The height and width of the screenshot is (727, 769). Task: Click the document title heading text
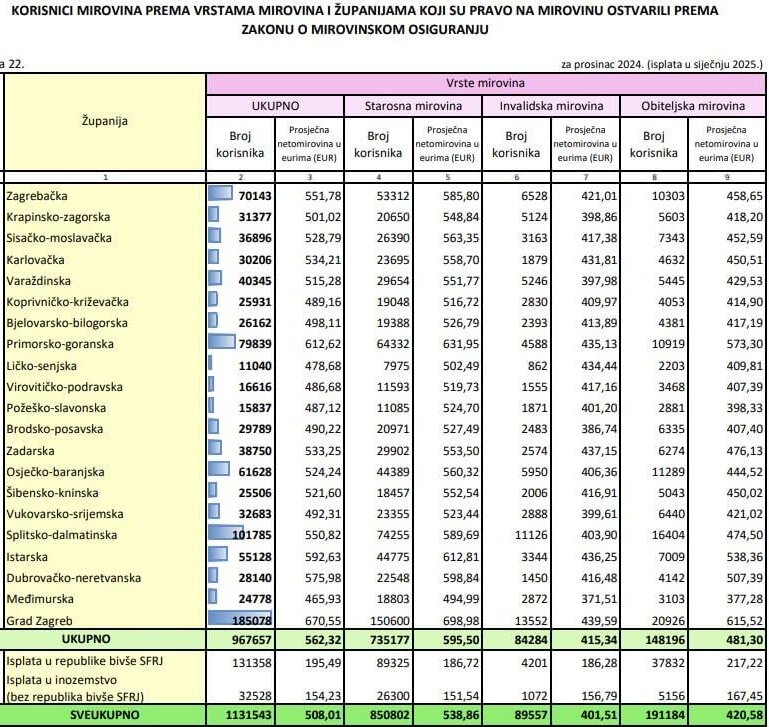[384, 19]
